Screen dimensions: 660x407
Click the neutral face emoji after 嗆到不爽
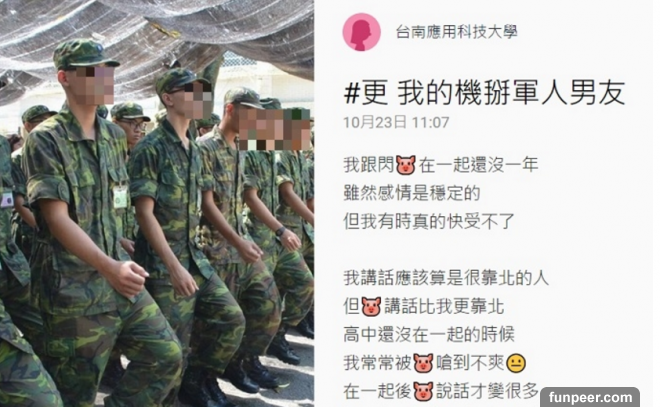point(516,364)
